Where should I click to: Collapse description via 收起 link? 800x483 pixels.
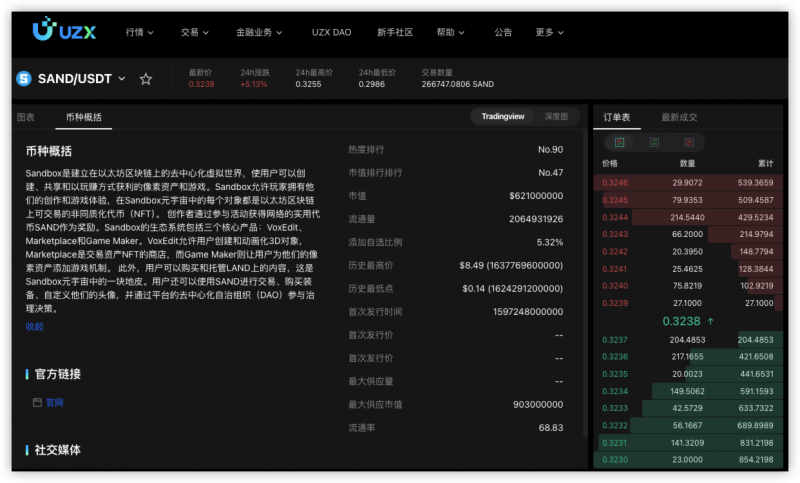click(x=35, y=326)
